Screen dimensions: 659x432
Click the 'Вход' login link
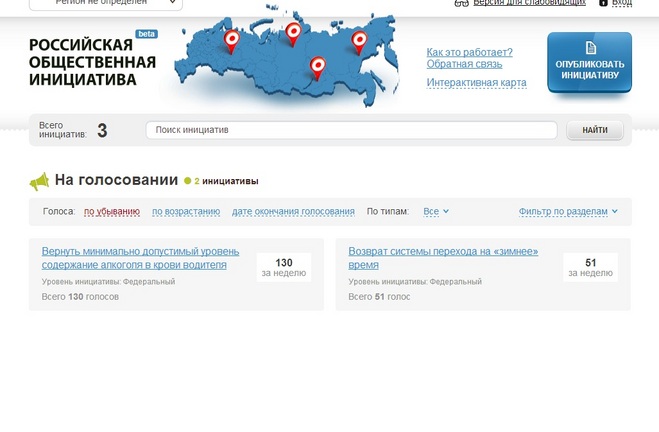tap(622, 3)
